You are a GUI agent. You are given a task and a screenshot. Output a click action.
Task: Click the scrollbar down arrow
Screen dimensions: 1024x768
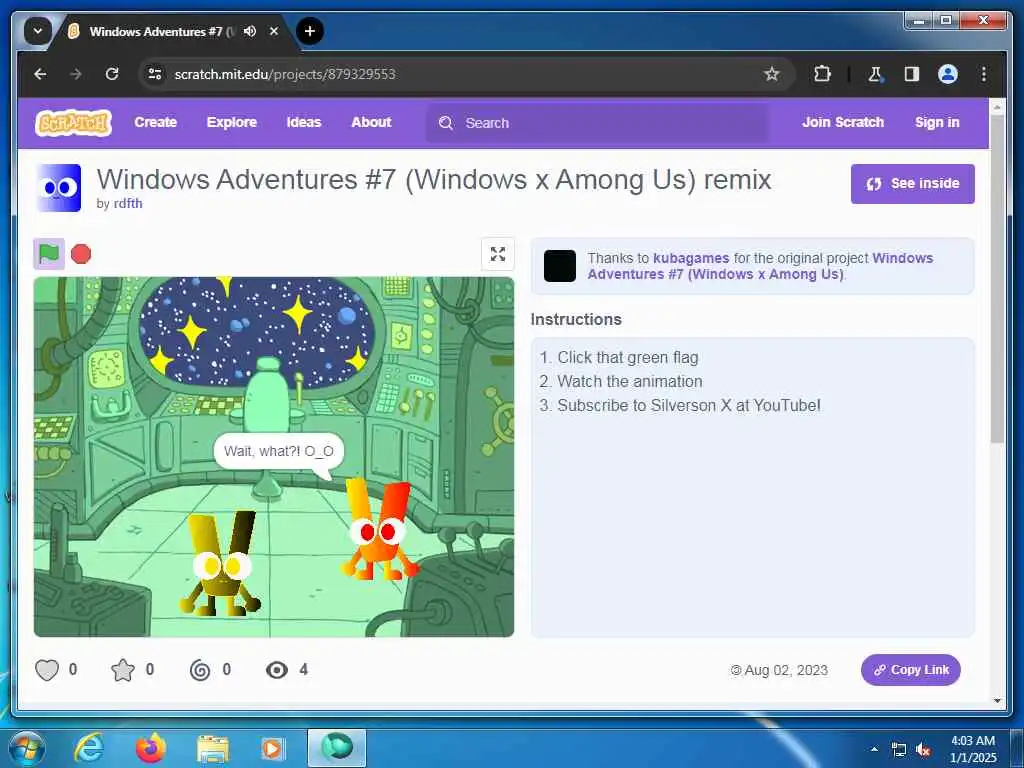click(997, 701)
